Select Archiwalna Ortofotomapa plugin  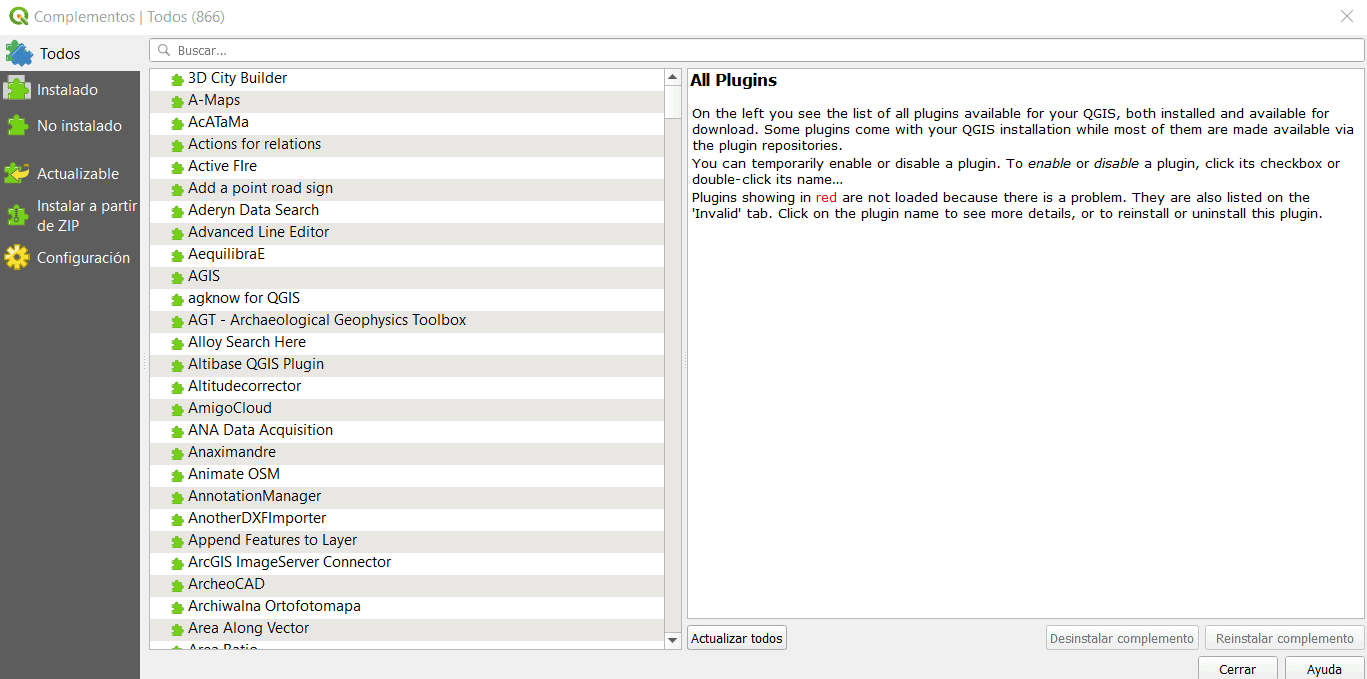[407, 606]
